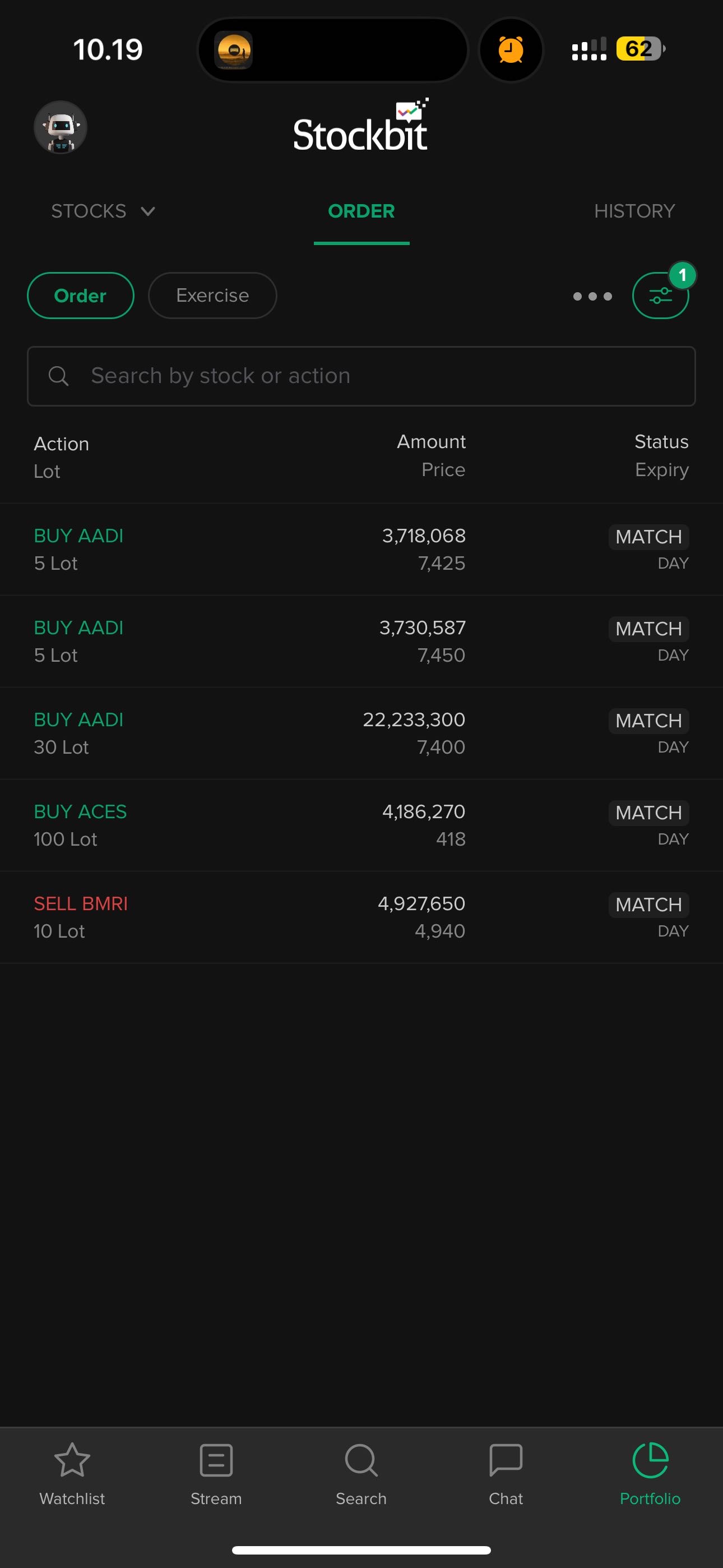The height and width of the screenshot is (1568, 723).
Task: Open the BUY AADI 30 Lot order
Action: (361, 733)
